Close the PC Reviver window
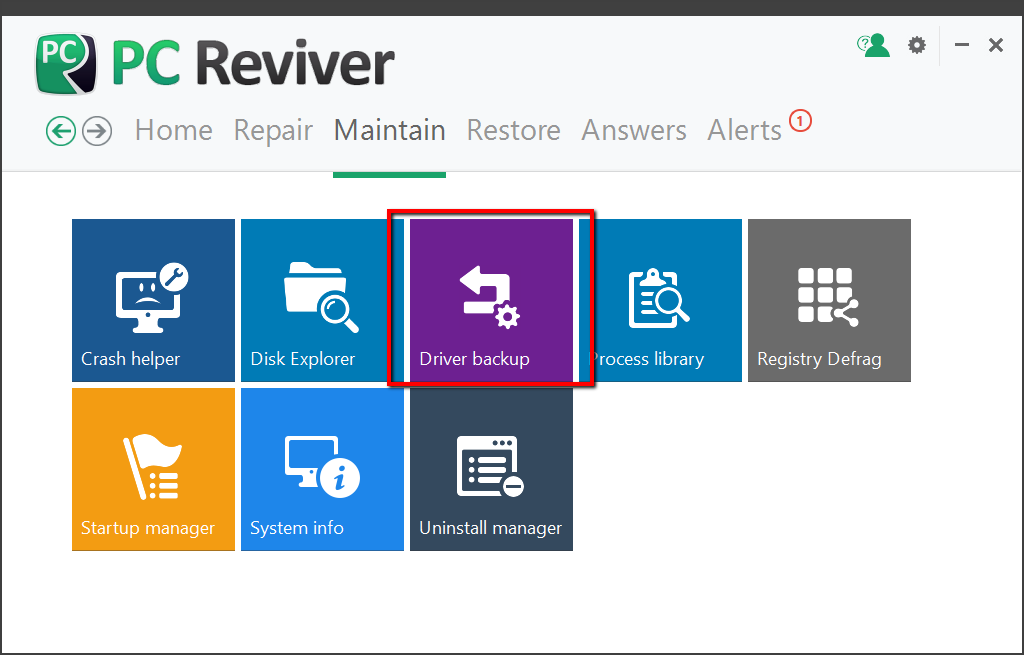The height and width of the screenshot is (655, 1024). coord(995,45)
